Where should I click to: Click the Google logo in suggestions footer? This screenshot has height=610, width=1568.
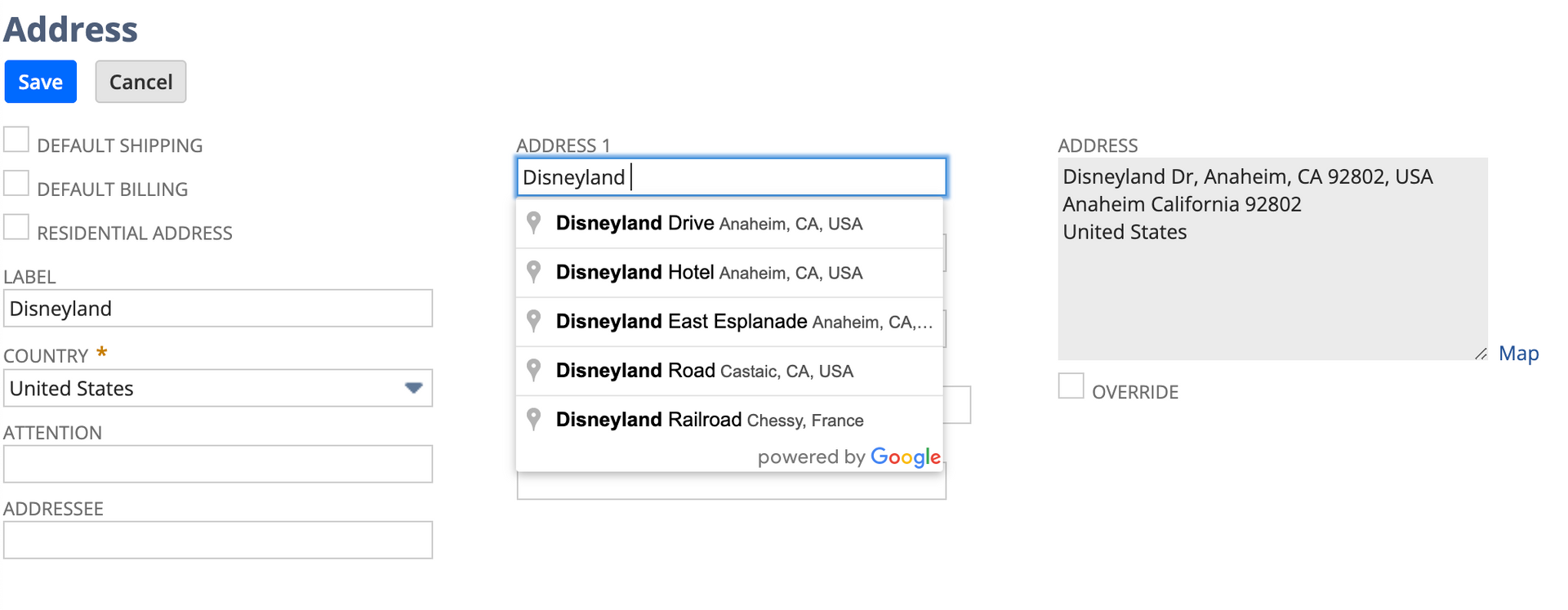(x=905, y=457)
